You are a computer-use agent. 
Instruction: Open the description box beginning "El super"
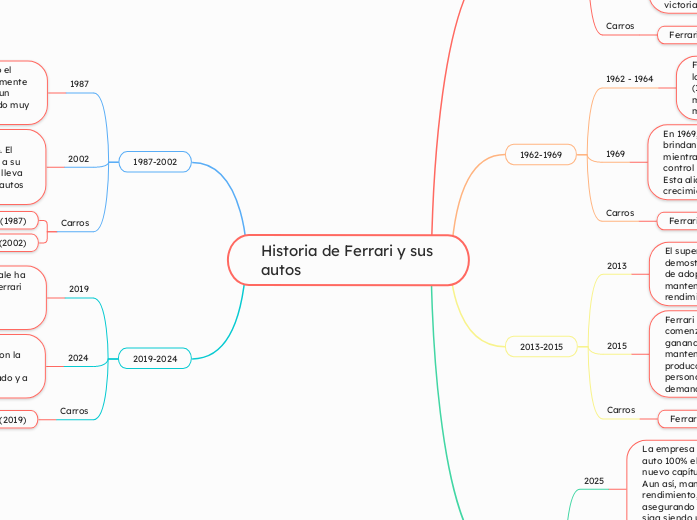pyautogui.click(x=673, y=274)
